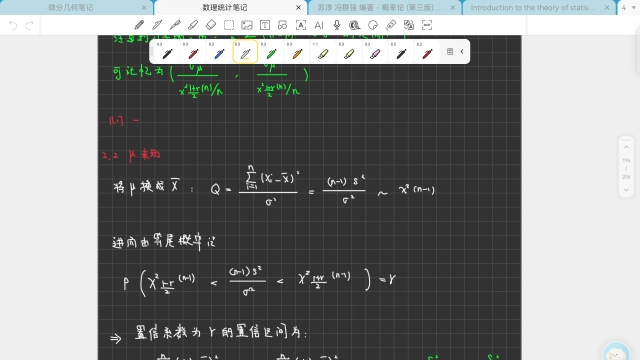
Task: Switch to Introduction to the theory of statistics tab
Action: (x=533, y=8)
